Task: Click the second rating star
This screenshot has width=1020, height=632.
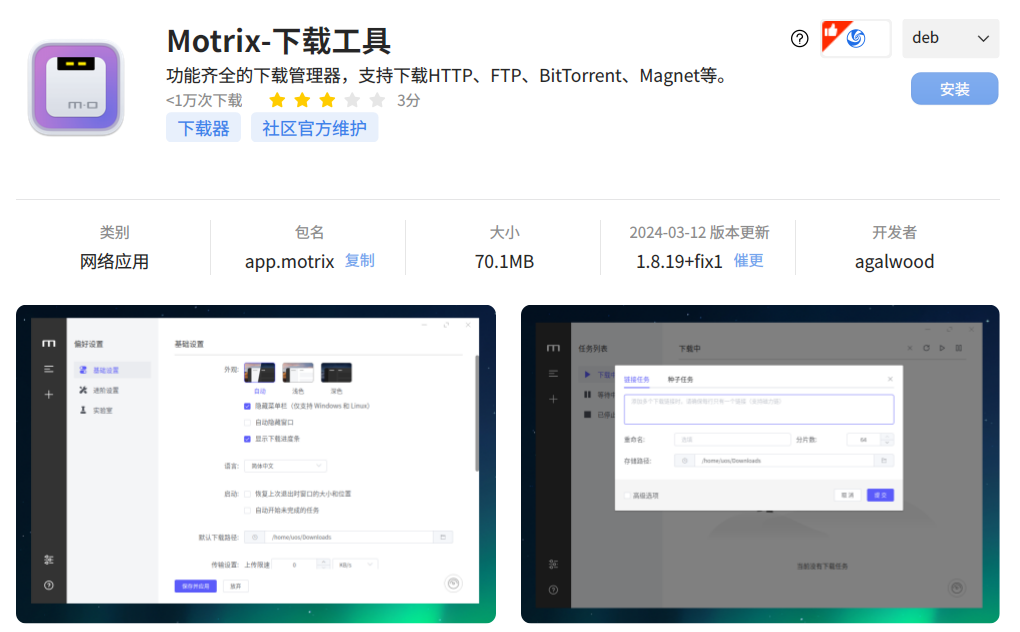Action: pos(302,100)
